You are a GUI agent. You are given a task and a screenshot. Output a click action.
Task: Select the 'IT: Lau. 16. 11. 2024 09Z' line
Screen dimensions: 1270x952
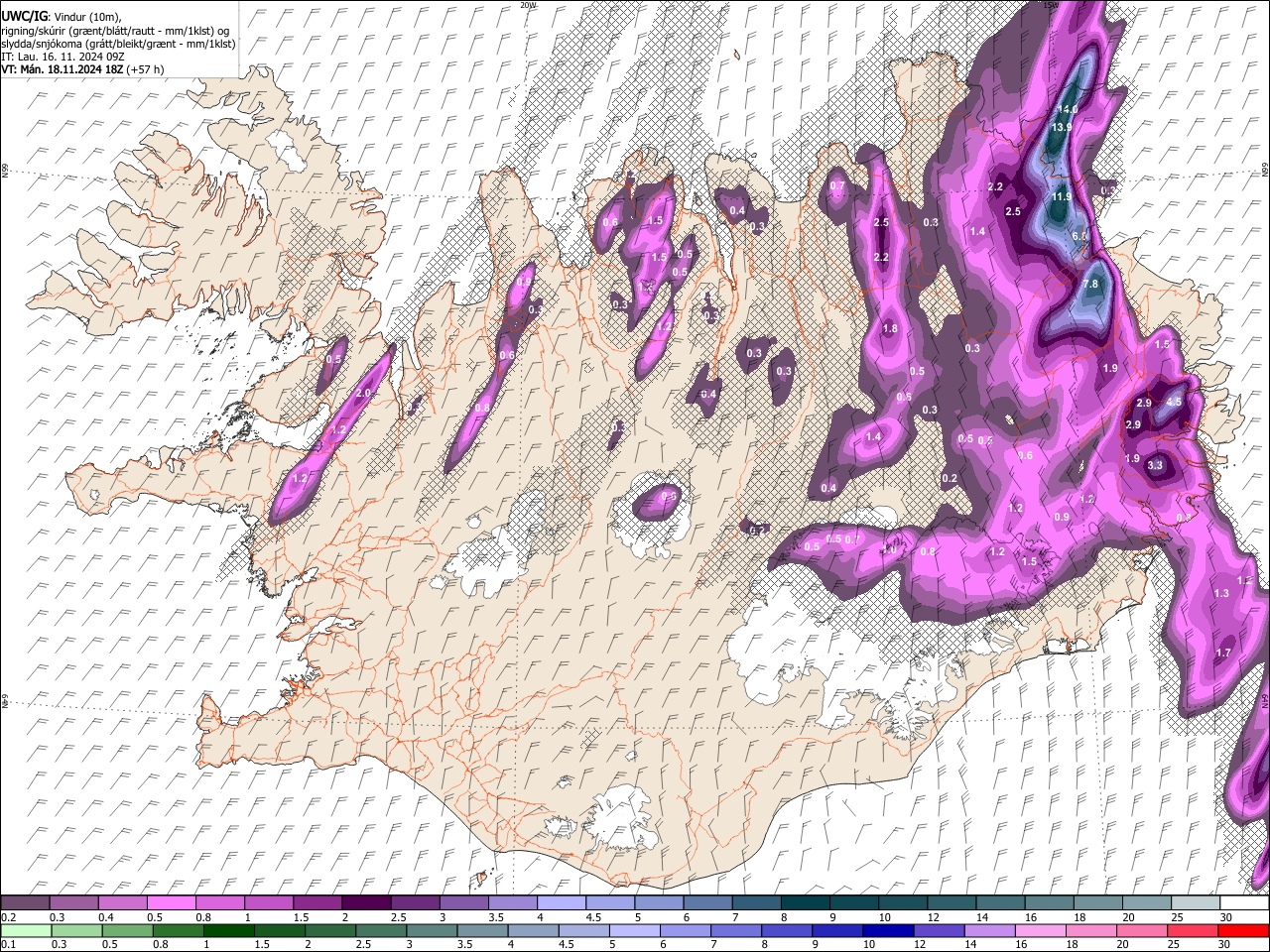point(63,57)
